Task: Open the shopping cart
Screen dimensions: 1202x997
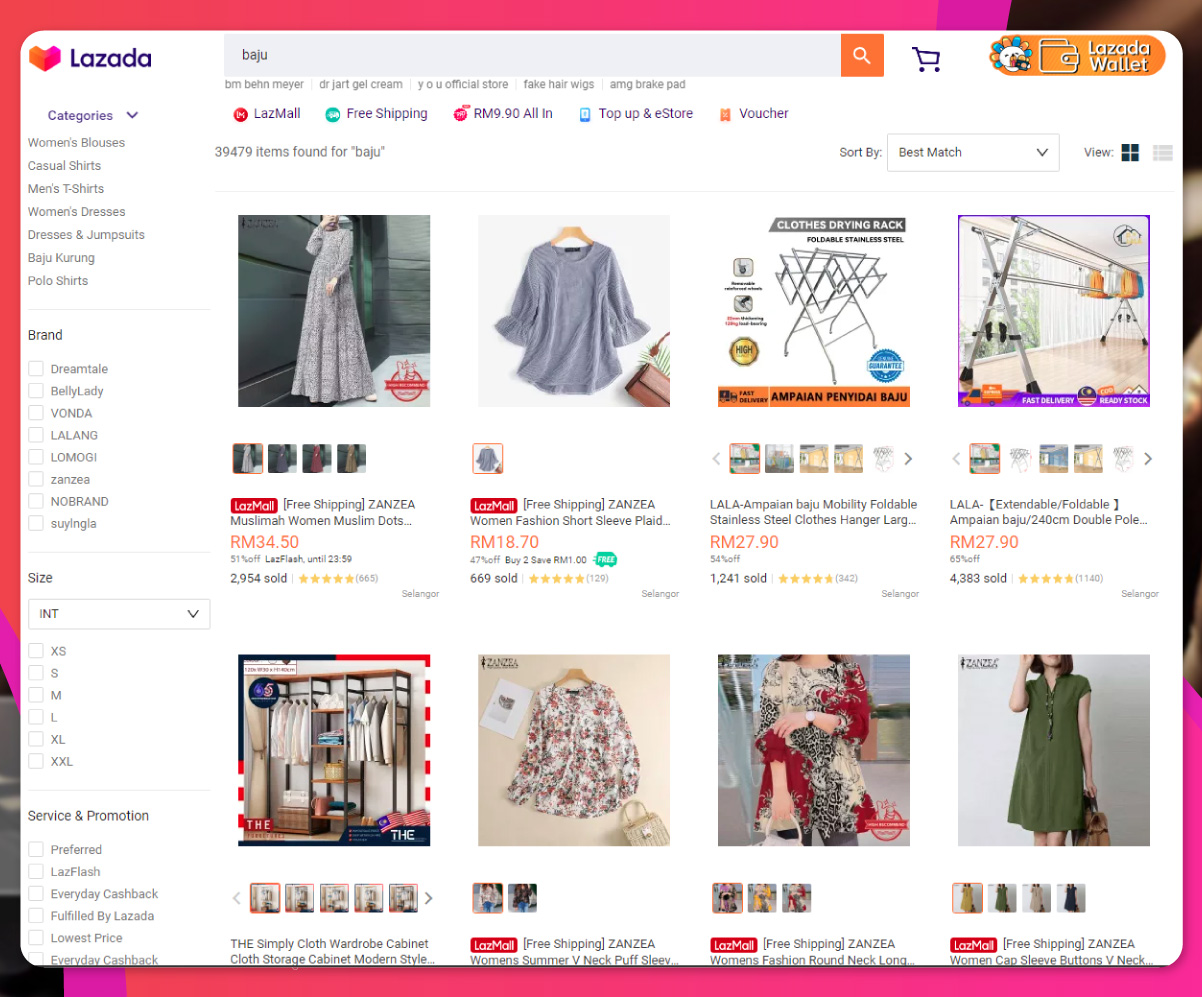Action: [x=926, y=58]
